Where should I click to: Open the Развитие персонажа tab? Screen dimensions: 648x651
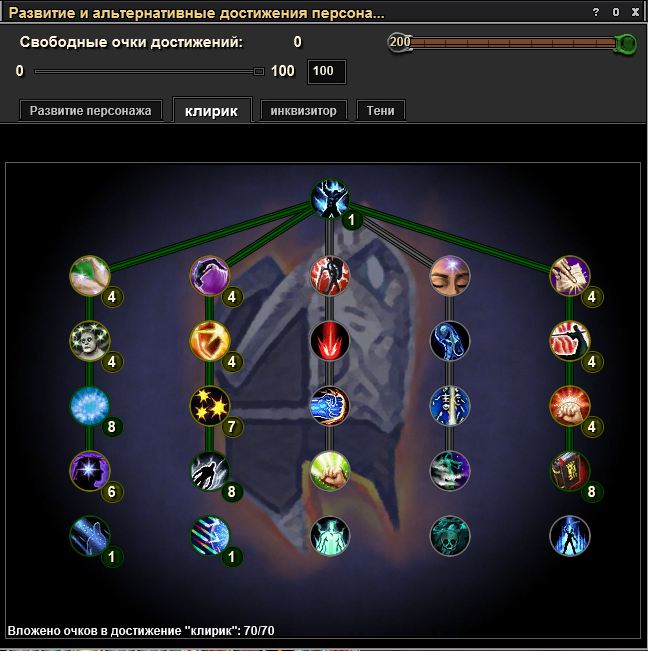(90, 111)
